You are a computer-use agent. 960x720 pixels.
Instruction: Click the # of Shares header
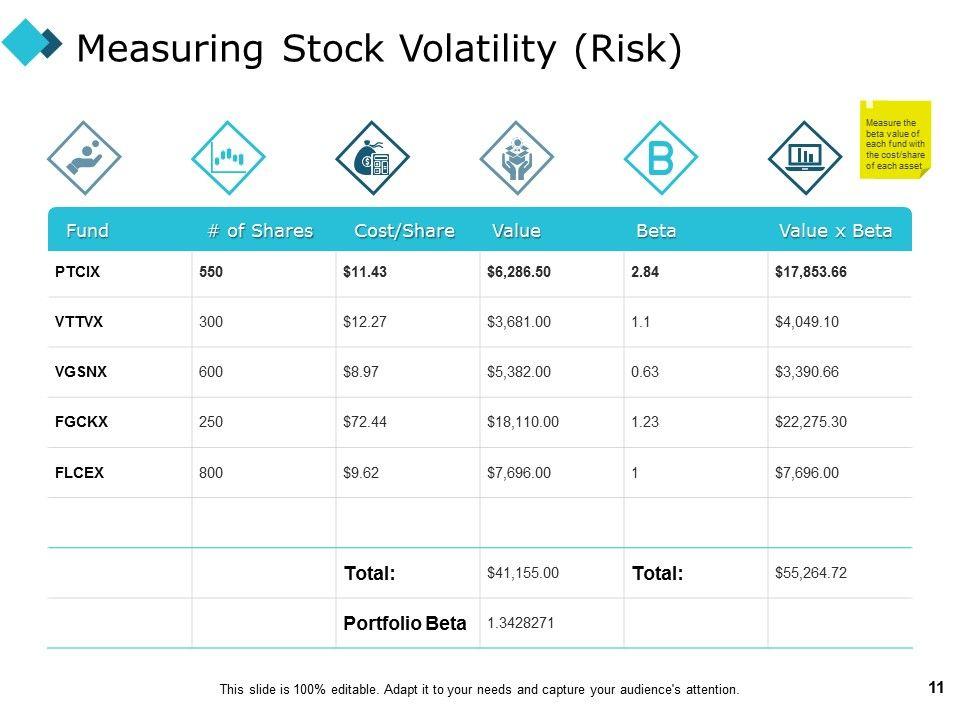(260, 231)
